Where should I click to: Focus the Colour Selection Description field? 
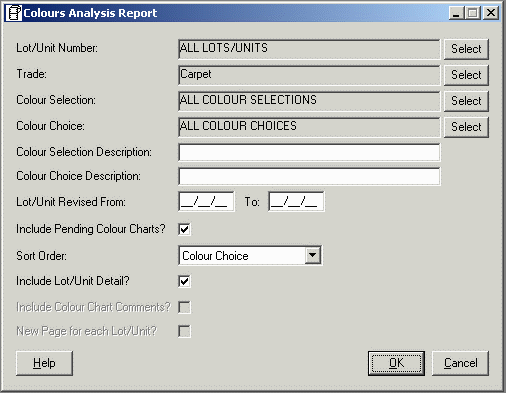pos(309,152)
